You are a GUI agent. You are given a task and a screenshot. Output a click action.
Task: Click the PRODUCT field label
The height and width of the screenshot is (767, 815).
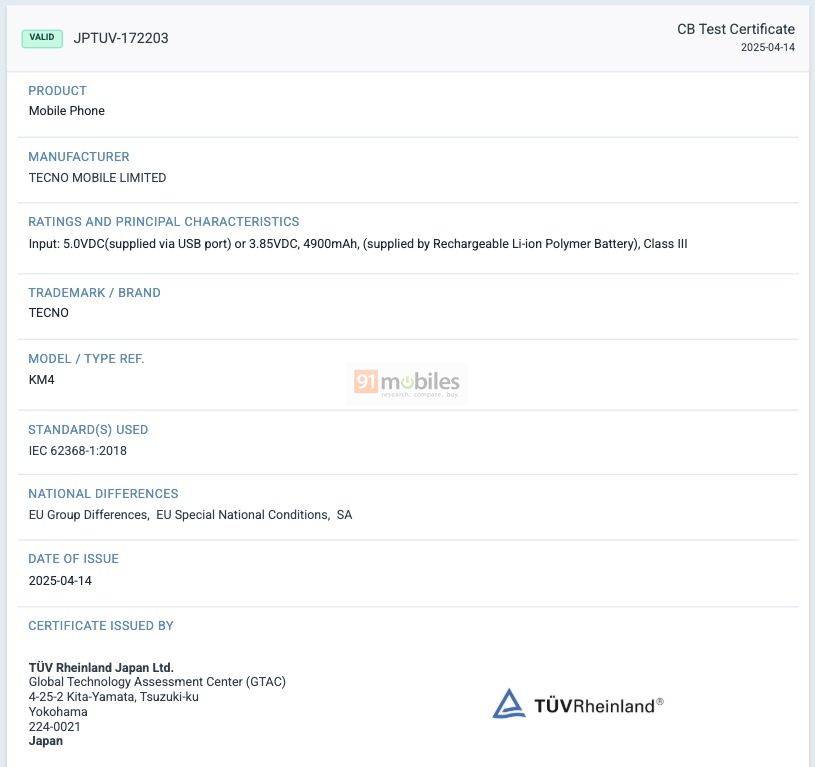(57, 90)
